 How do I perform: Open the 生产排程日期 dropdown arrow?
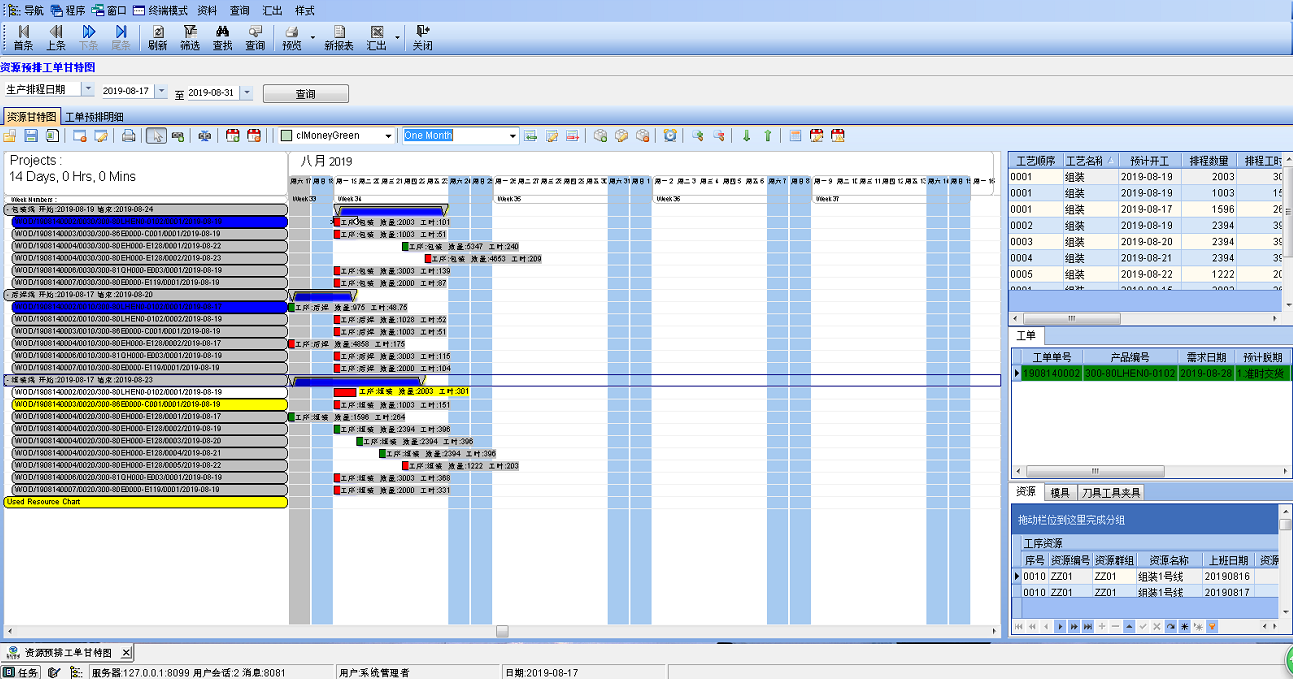pos(88,90)
